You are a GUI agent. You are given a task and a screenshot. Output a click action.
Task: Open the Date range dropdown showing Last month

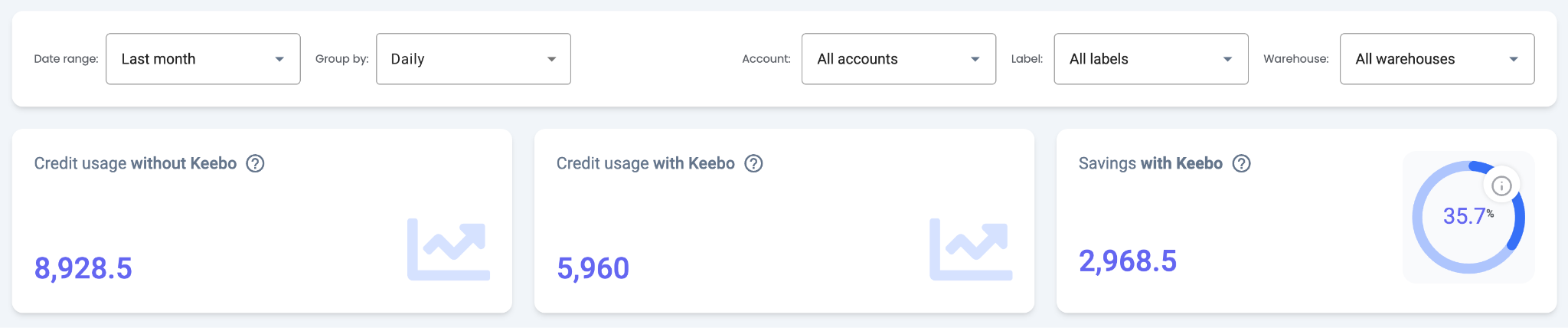[x=202, y=59]
